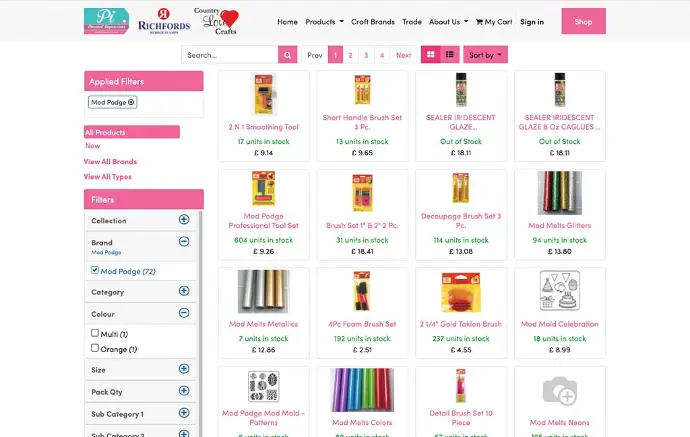Viewport: 690px width, 437px height.
Task: Open Craft Brands menu item
Action: (373, 22)
